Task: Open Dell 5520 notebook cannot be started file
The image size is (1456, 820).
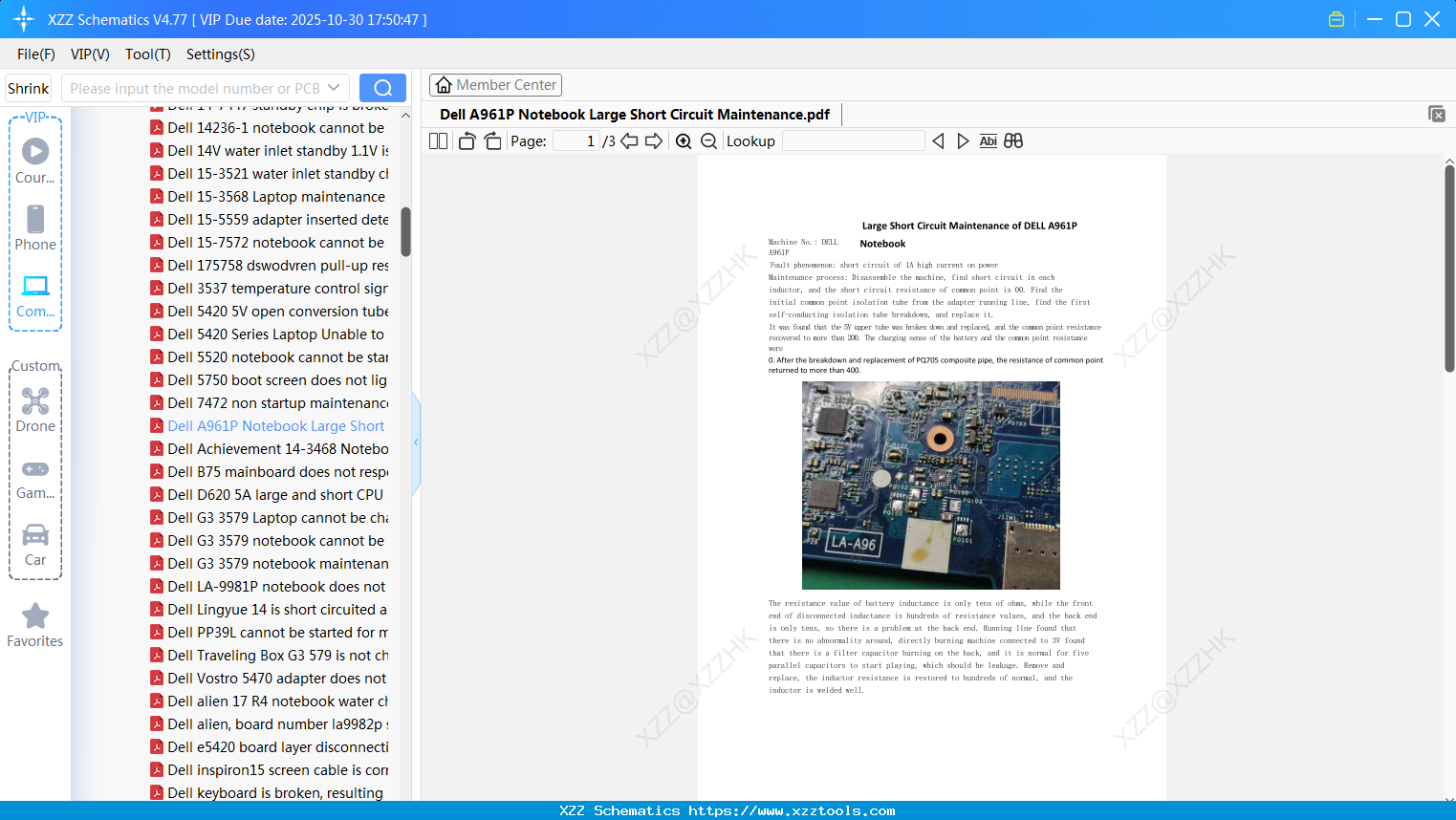Action: (x=269, y=357)
